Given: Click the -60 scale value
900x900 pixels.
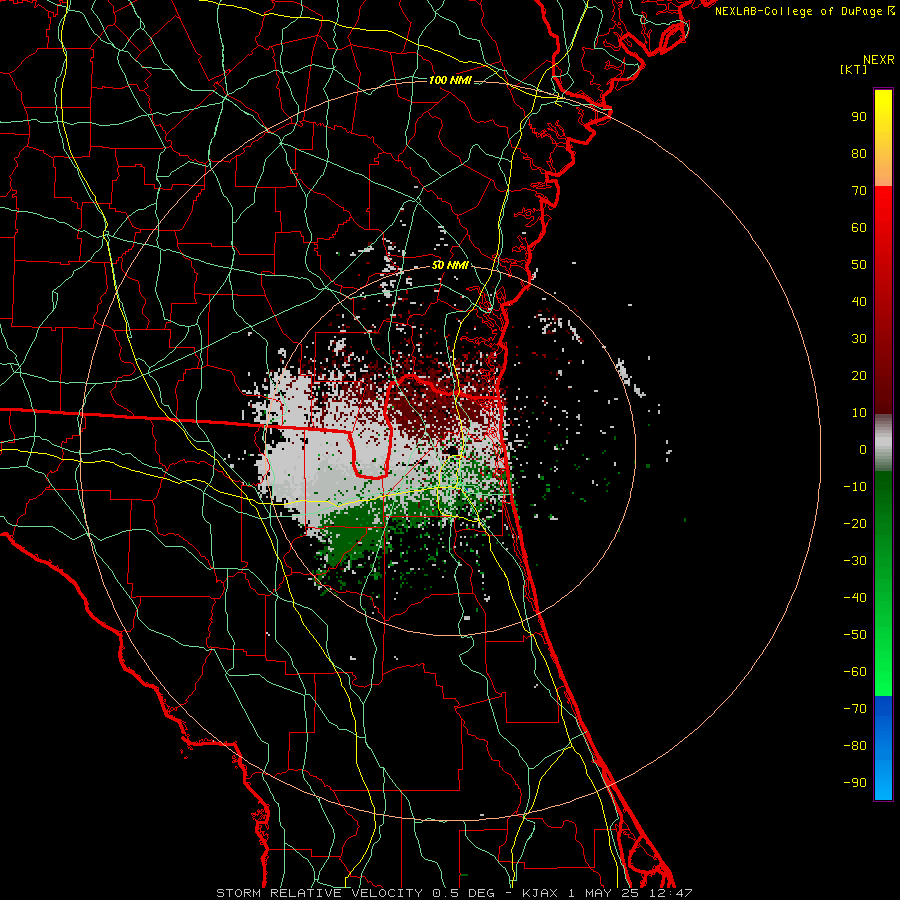Looking at the screenshot, I should tap(855, 672).
